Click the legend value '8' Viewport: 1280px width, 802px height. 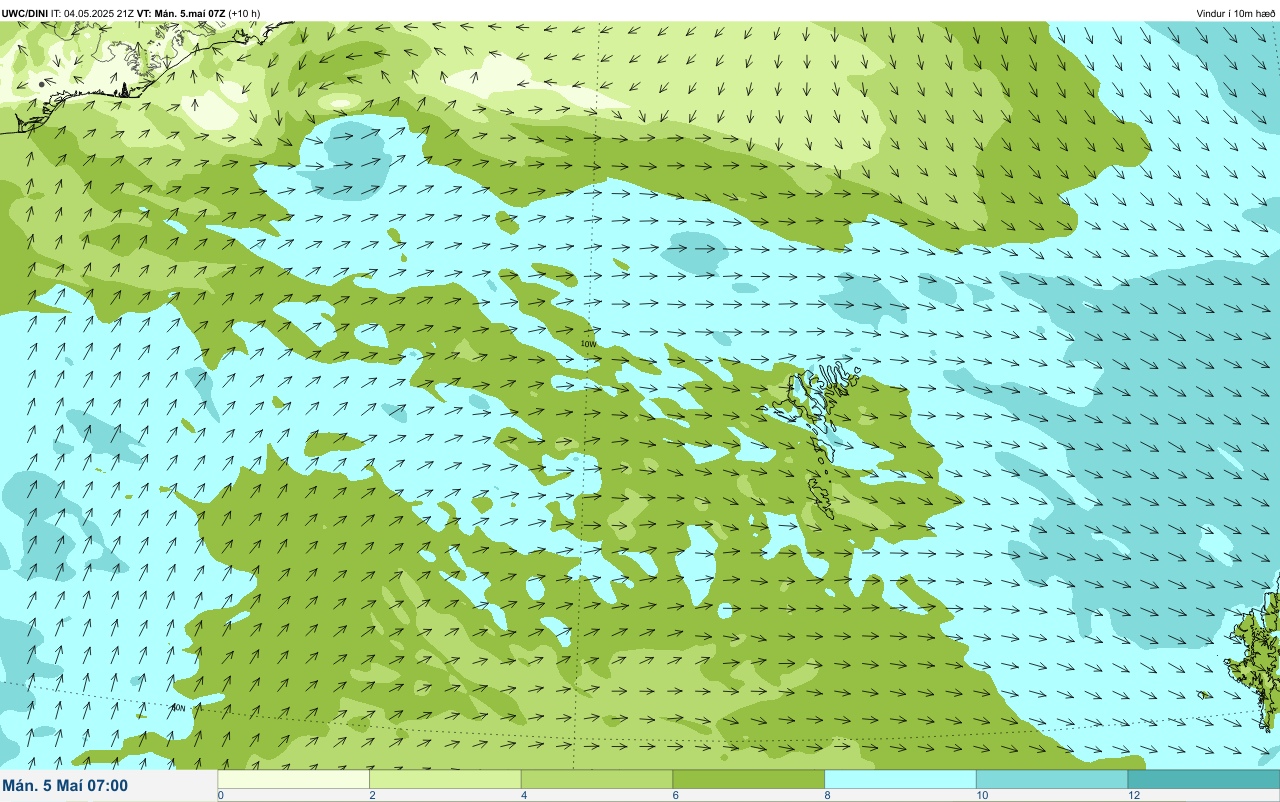click(827, 795)
